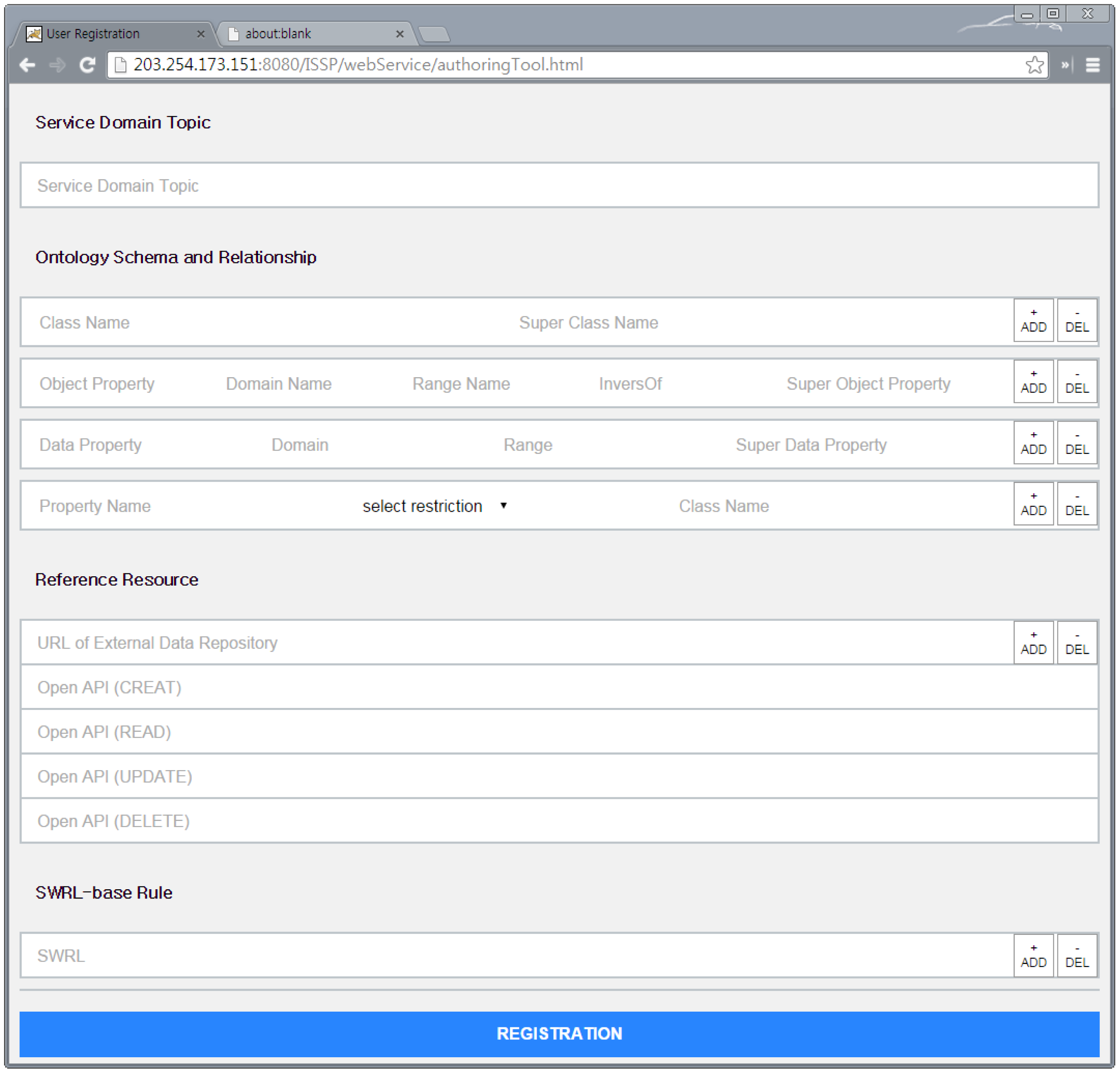
Task: Close the about:blank tab
Action: (399, 34)
